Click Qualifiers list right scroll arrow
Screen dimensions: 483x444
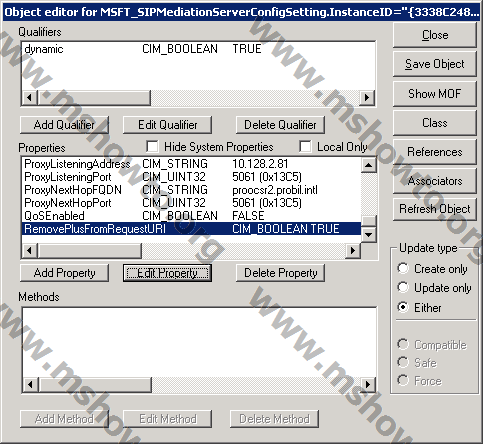(x=367, y=98)
